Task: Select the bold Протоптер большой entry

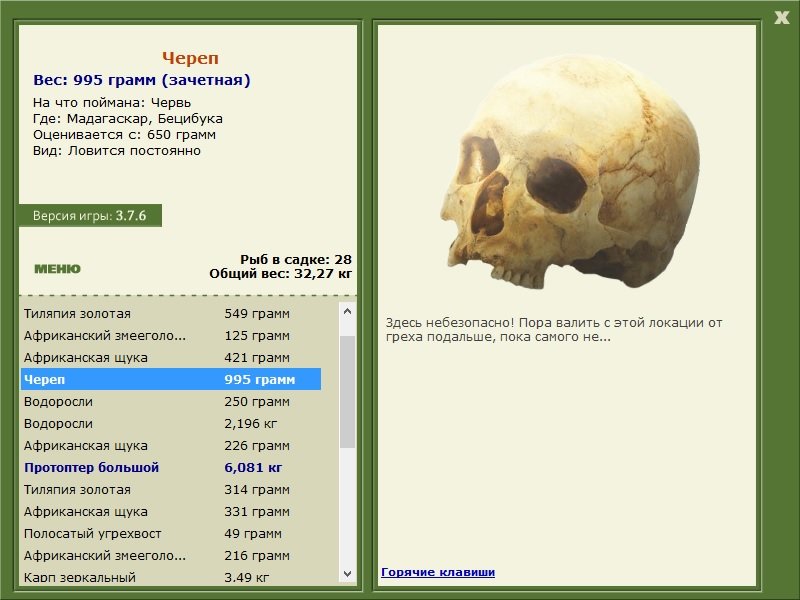Action: tap(171, 467)
